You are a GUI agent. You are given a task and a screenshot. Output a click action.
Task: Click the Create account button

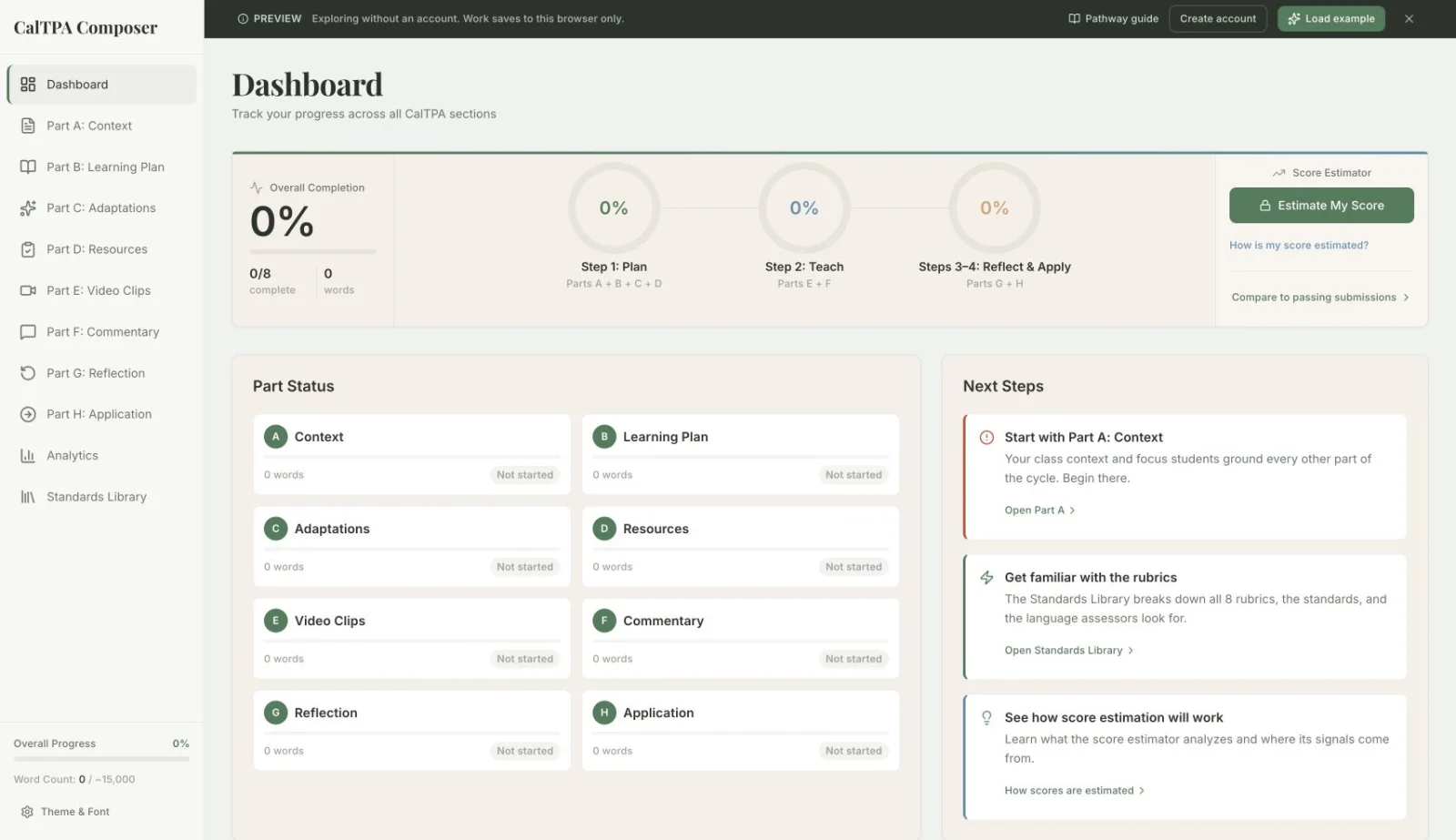tap(1218, 18)
